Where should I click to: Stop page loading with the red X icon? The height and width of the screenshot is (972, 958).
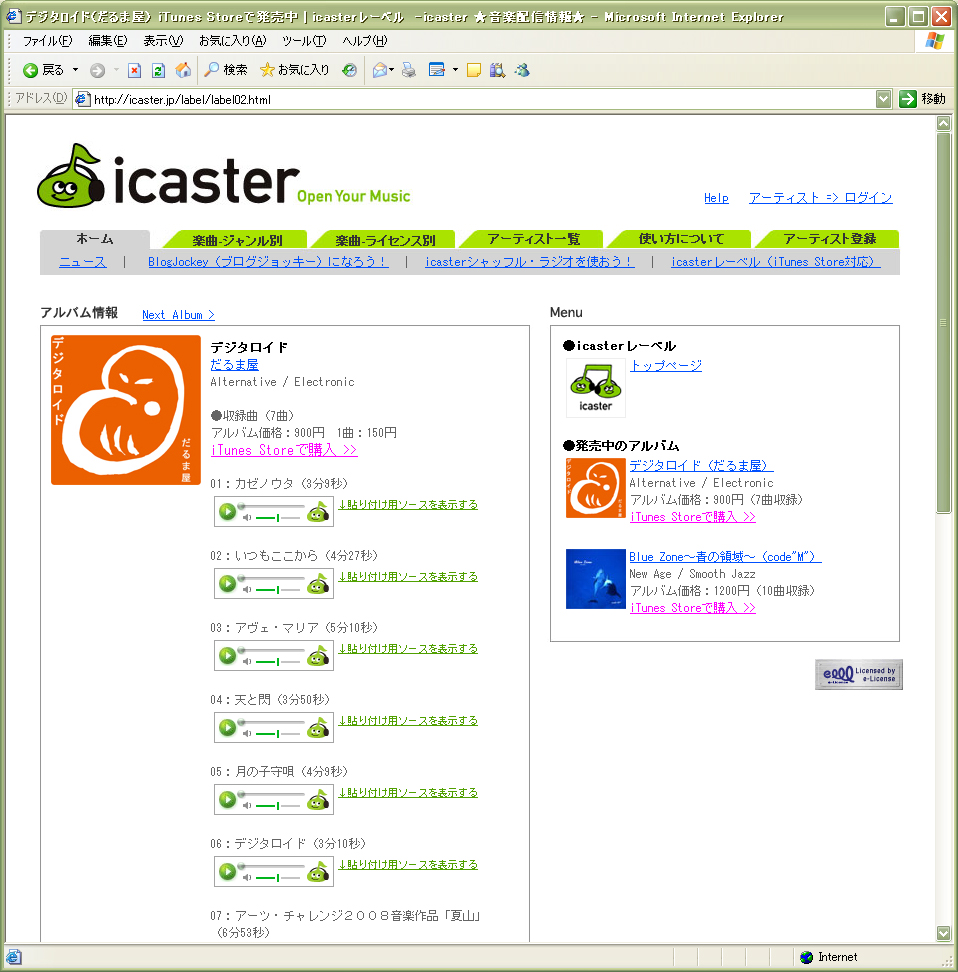[x=134, y=71]
